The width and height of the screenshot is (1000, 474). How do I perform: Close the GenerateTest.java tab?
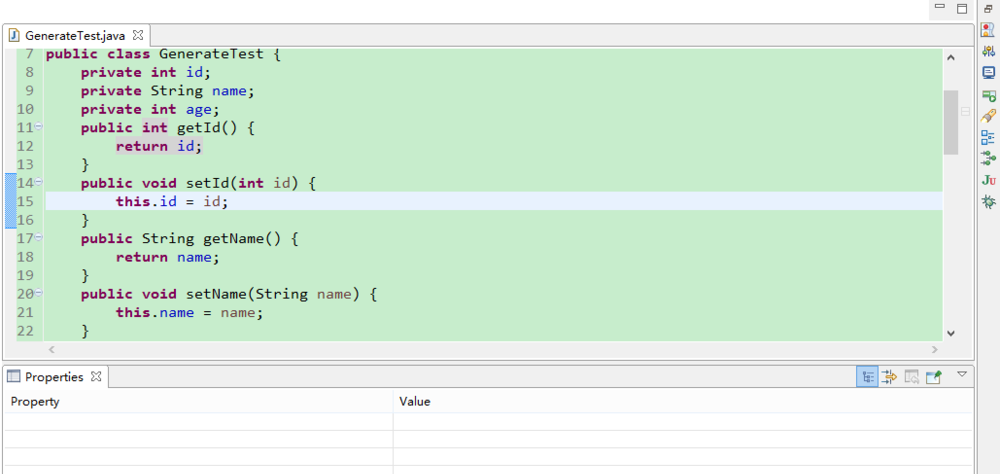138,34
